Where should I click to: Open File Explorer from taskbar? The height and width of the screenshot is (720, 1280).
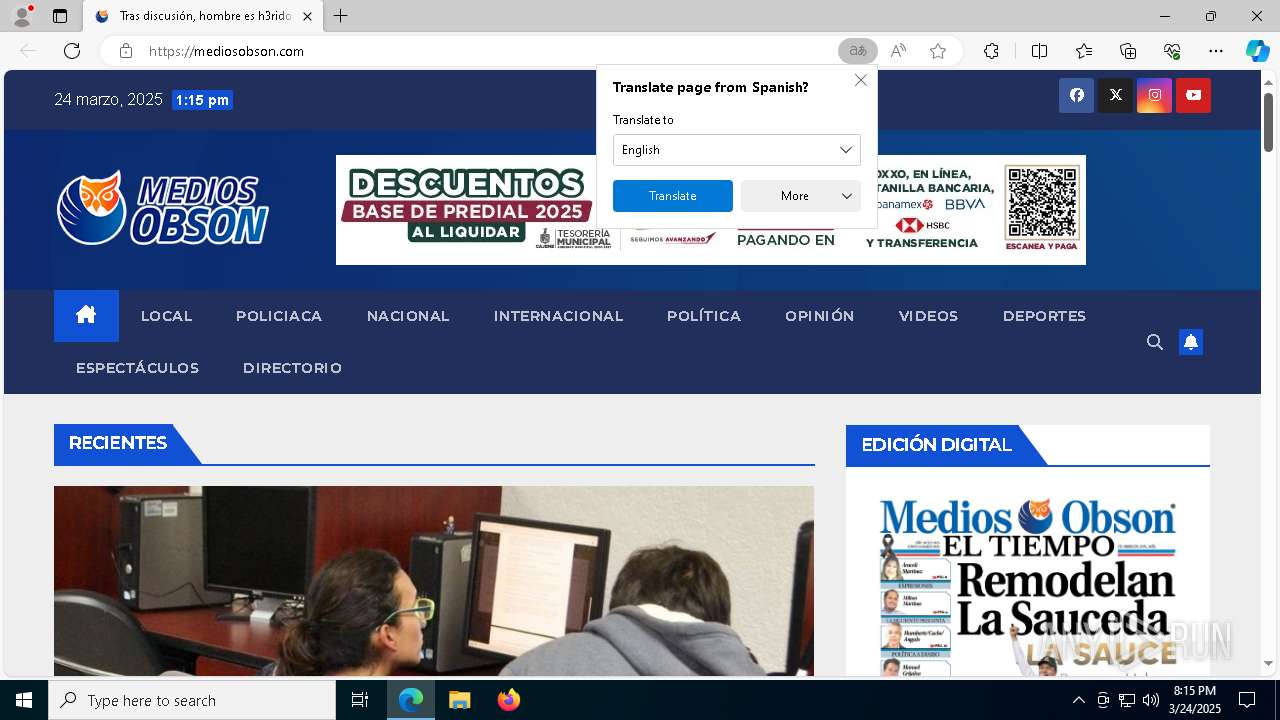tap(459, 700)
